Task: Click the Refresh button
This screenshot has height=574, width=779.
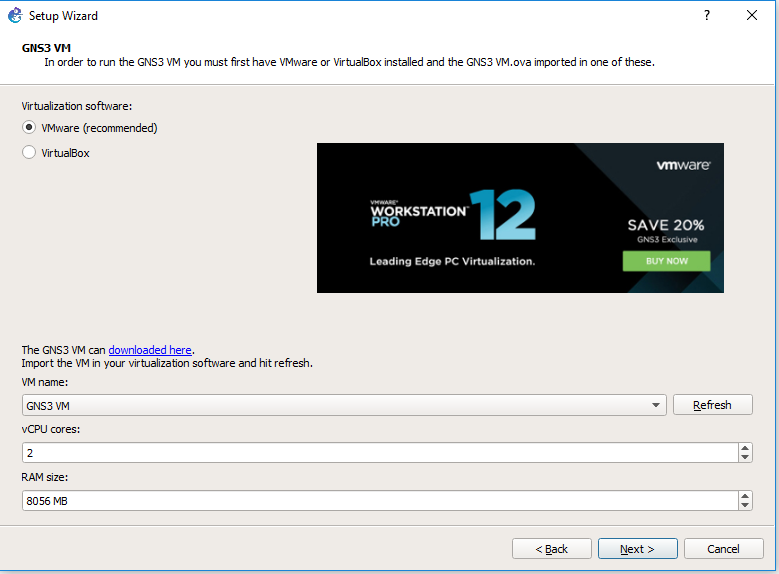Action: [712, 405]
